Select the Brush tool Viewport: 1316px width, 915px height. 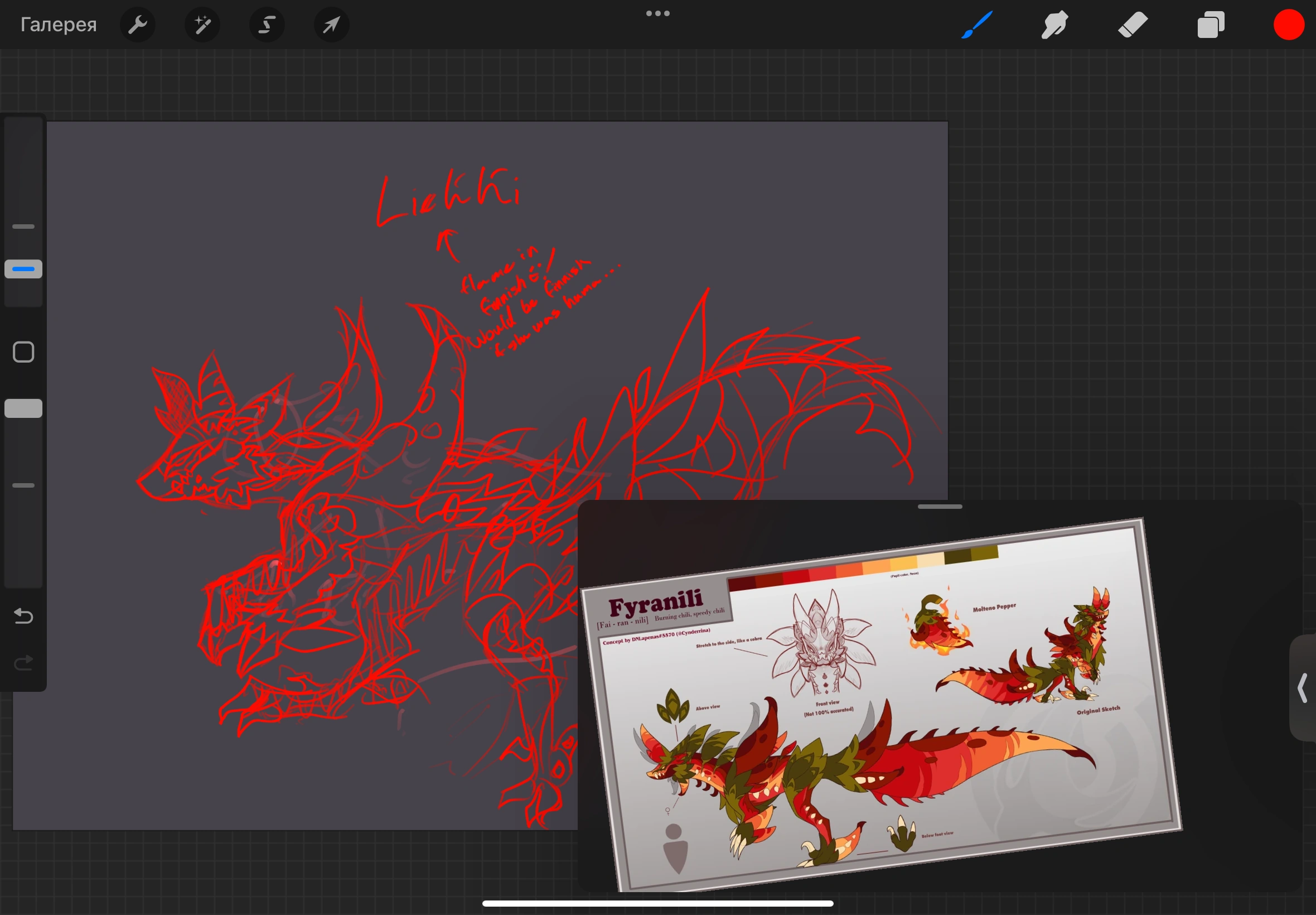[x=977, y=25]
